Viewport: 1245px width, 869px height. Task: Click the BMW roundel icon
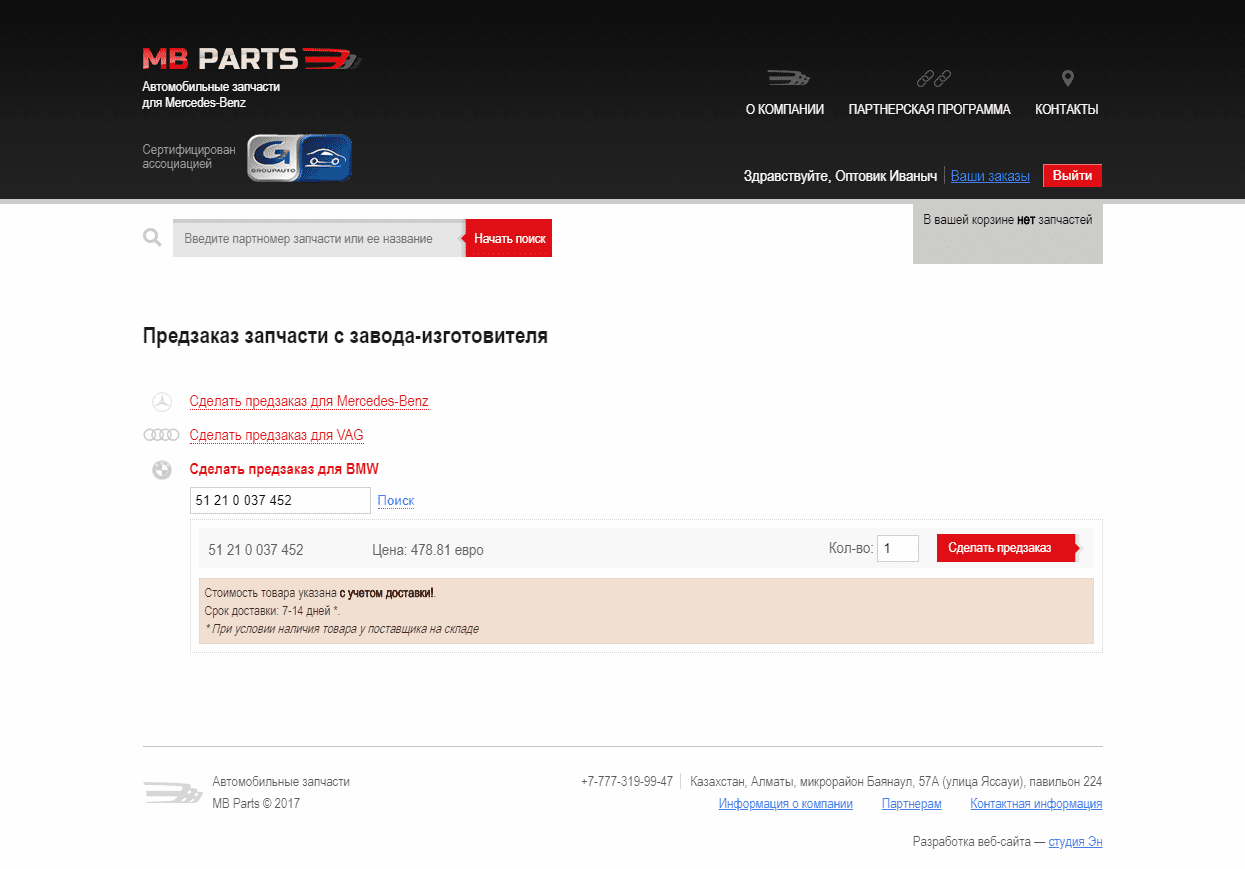(161, 469)
